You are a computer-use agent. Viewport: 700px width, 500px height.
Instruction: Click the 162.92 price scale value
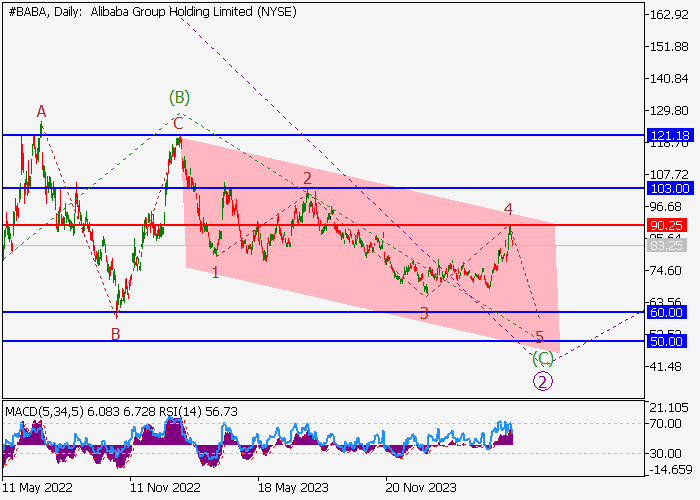coord(670,15)
